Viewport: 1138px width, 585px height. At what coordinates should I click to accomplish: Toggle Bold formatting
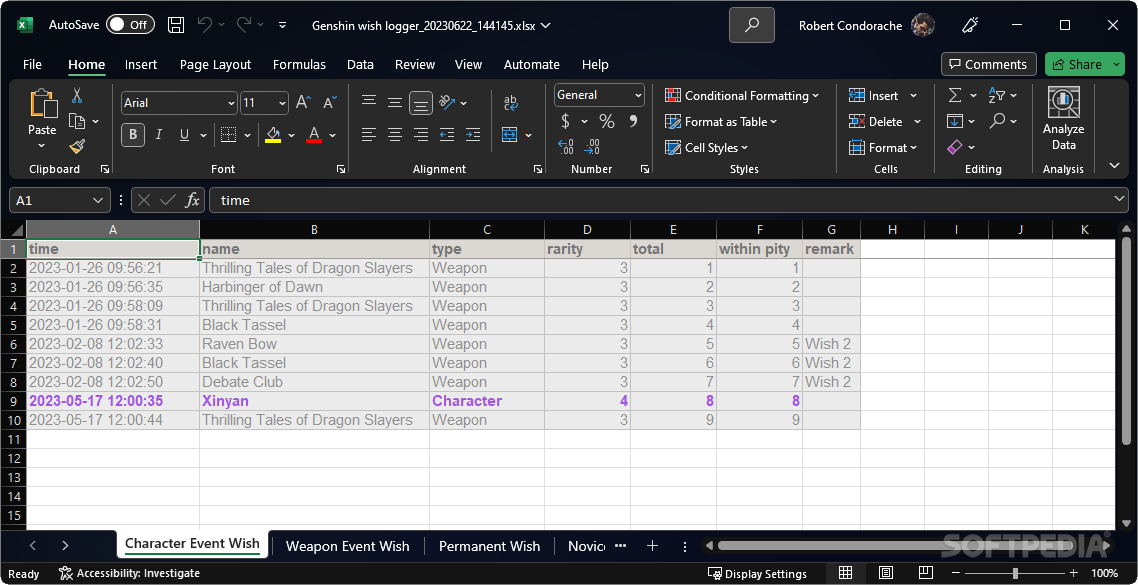coord(133,134)
